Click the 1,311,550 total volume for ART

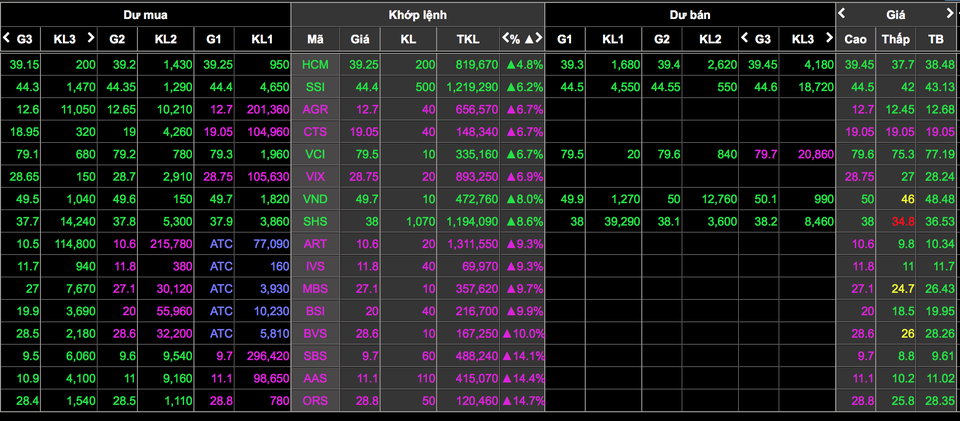(472, 244)
